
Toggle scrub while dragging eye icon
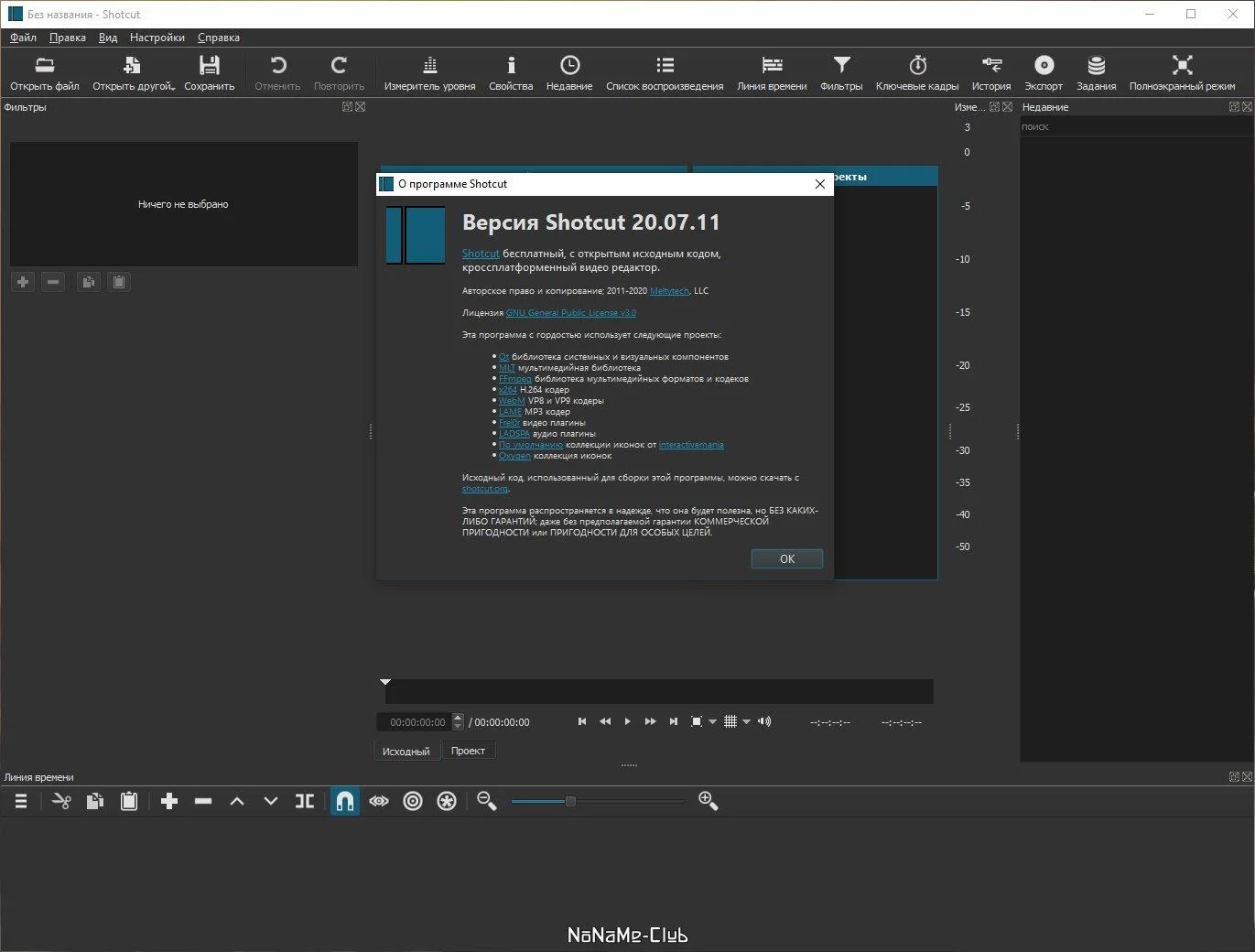[x=379, y=801]
